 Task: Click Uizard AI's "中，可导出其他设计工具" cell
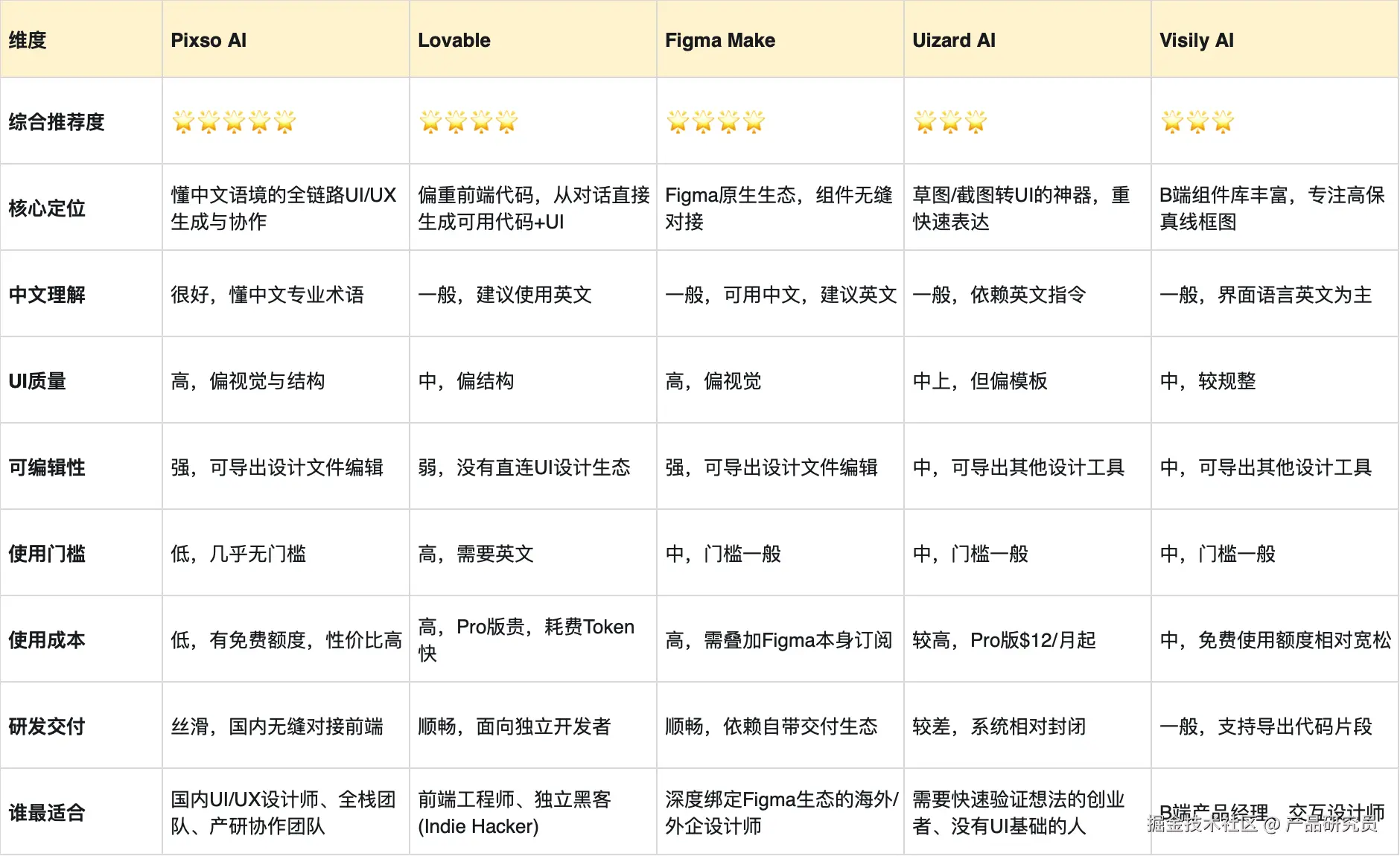click(1028, 467)
